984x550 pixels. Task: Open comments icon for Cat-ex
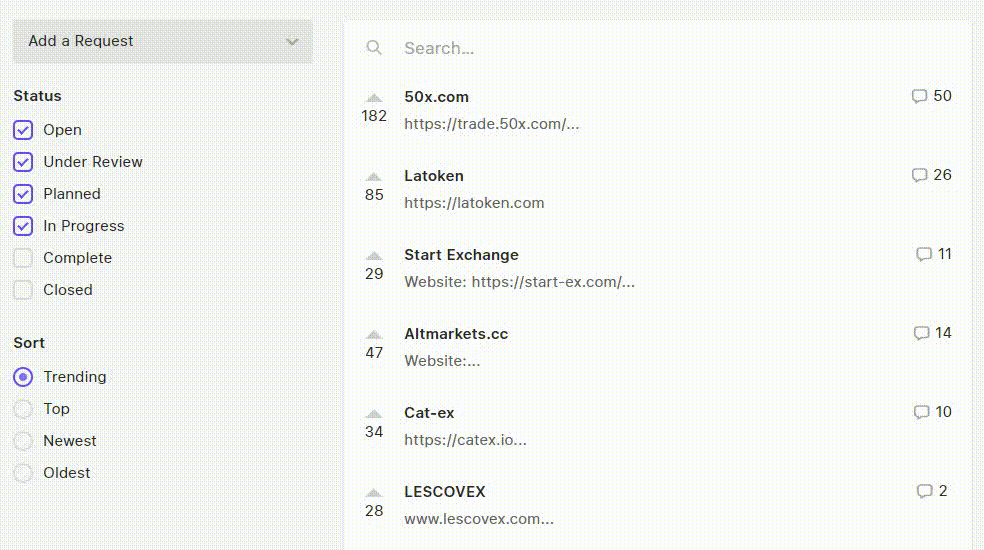point(921,412)
